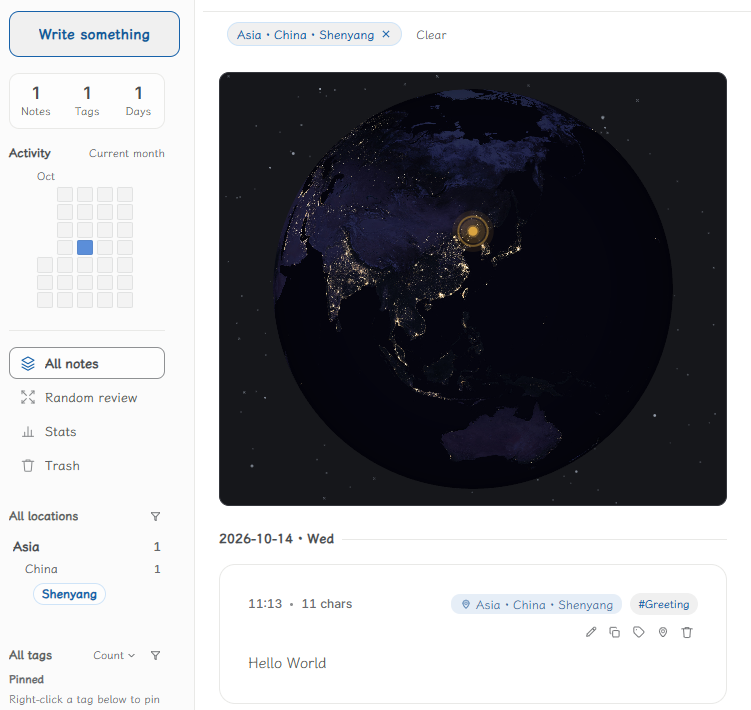Open the tag Count sort dropdown
Screen dimensions: 751x710
pyautogui.click(x=114, y=655)
